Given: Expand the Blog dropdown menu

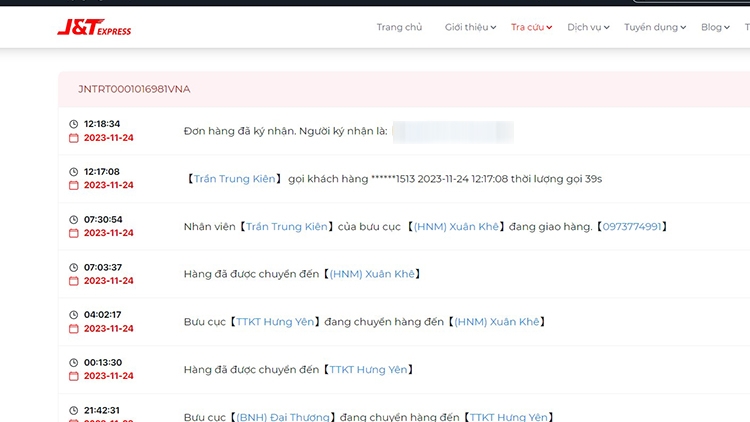Looking at the screenshot, I should coord(716,27).
